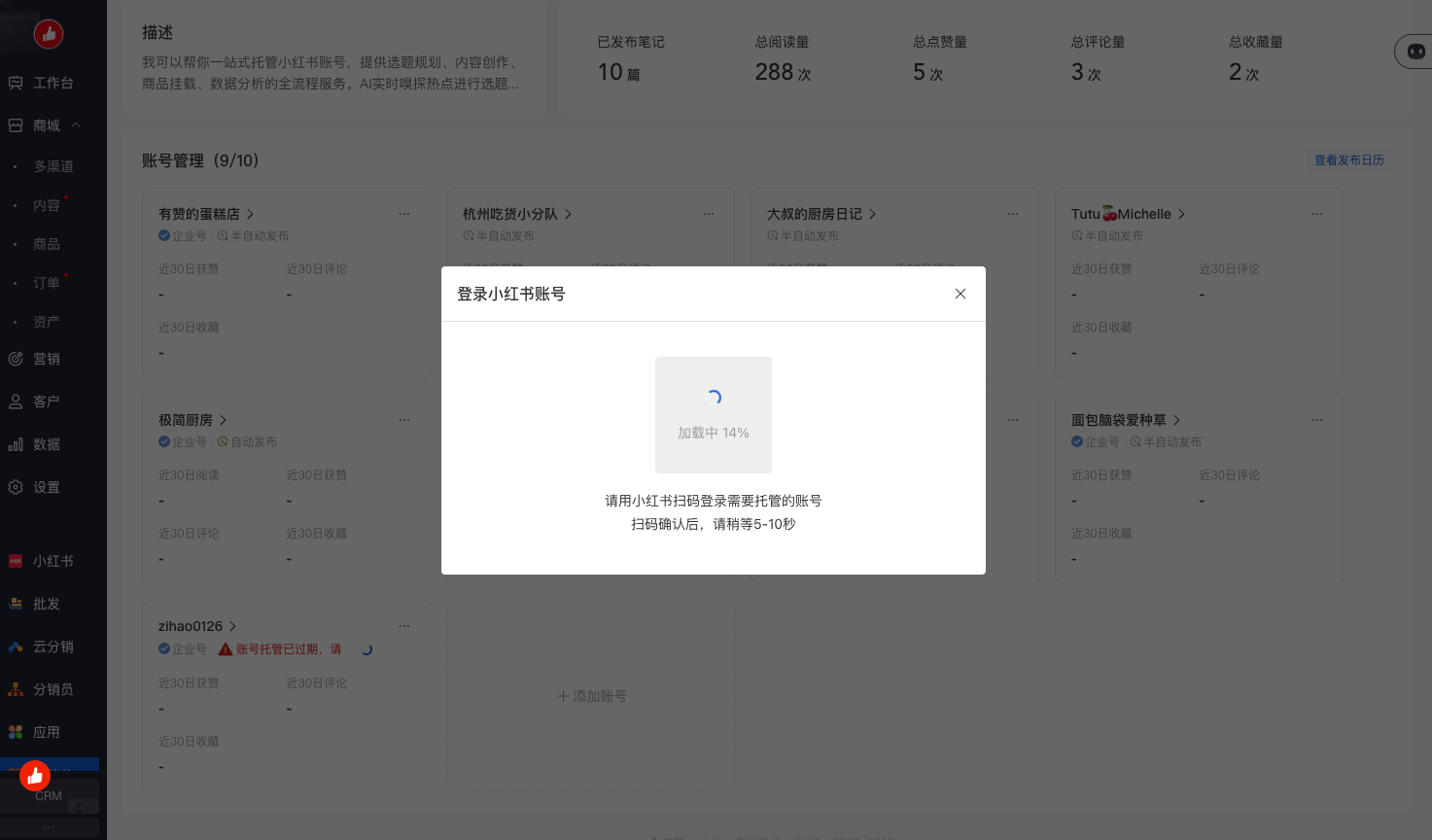Open 设置 in the sidebar
The image size is (1432, 840).
(46, 487)
